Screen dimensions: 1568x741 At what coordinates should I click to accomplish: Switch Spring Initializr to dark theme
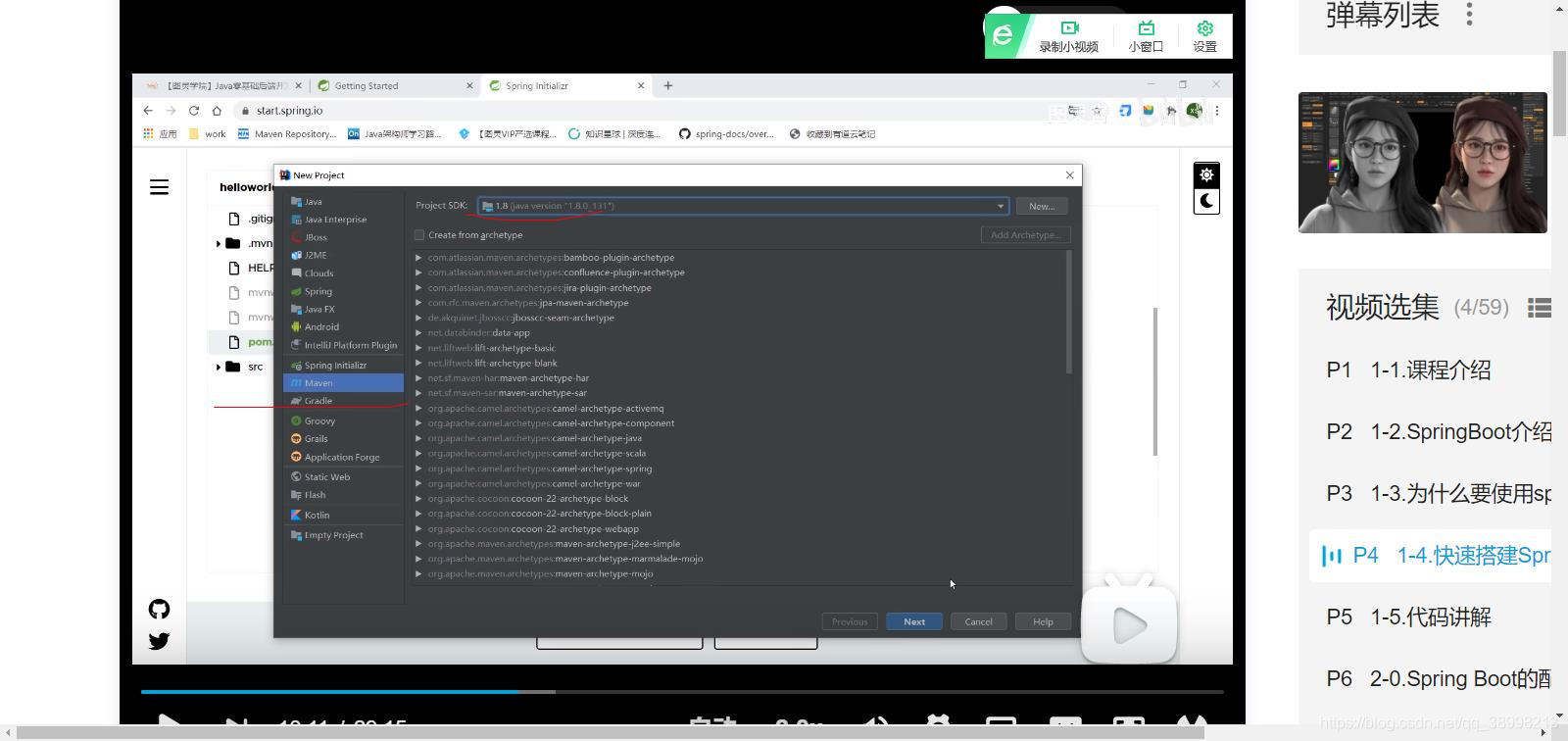pyautogui.click(x=1206, y=201)
